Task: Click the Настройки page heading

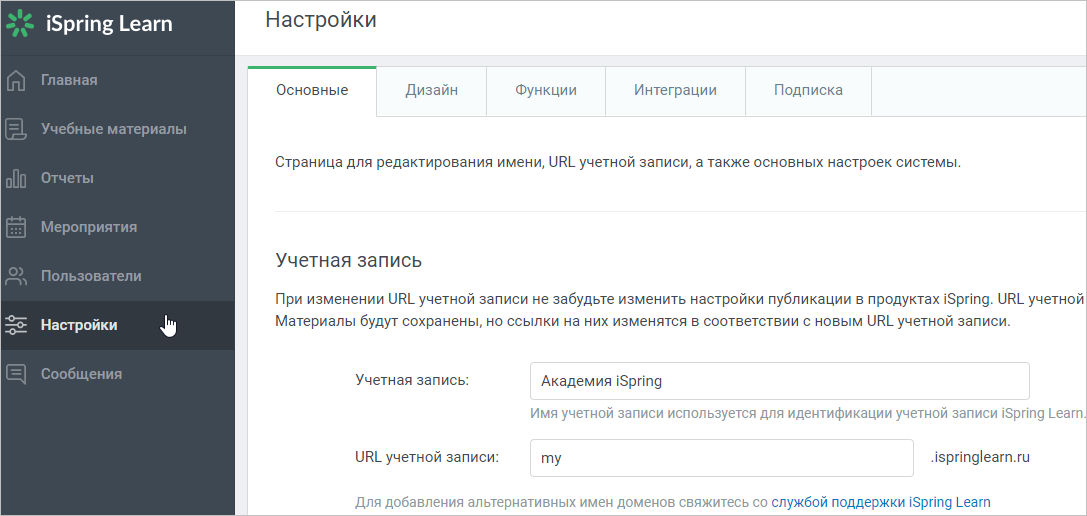Action: [x=321, y=20]
